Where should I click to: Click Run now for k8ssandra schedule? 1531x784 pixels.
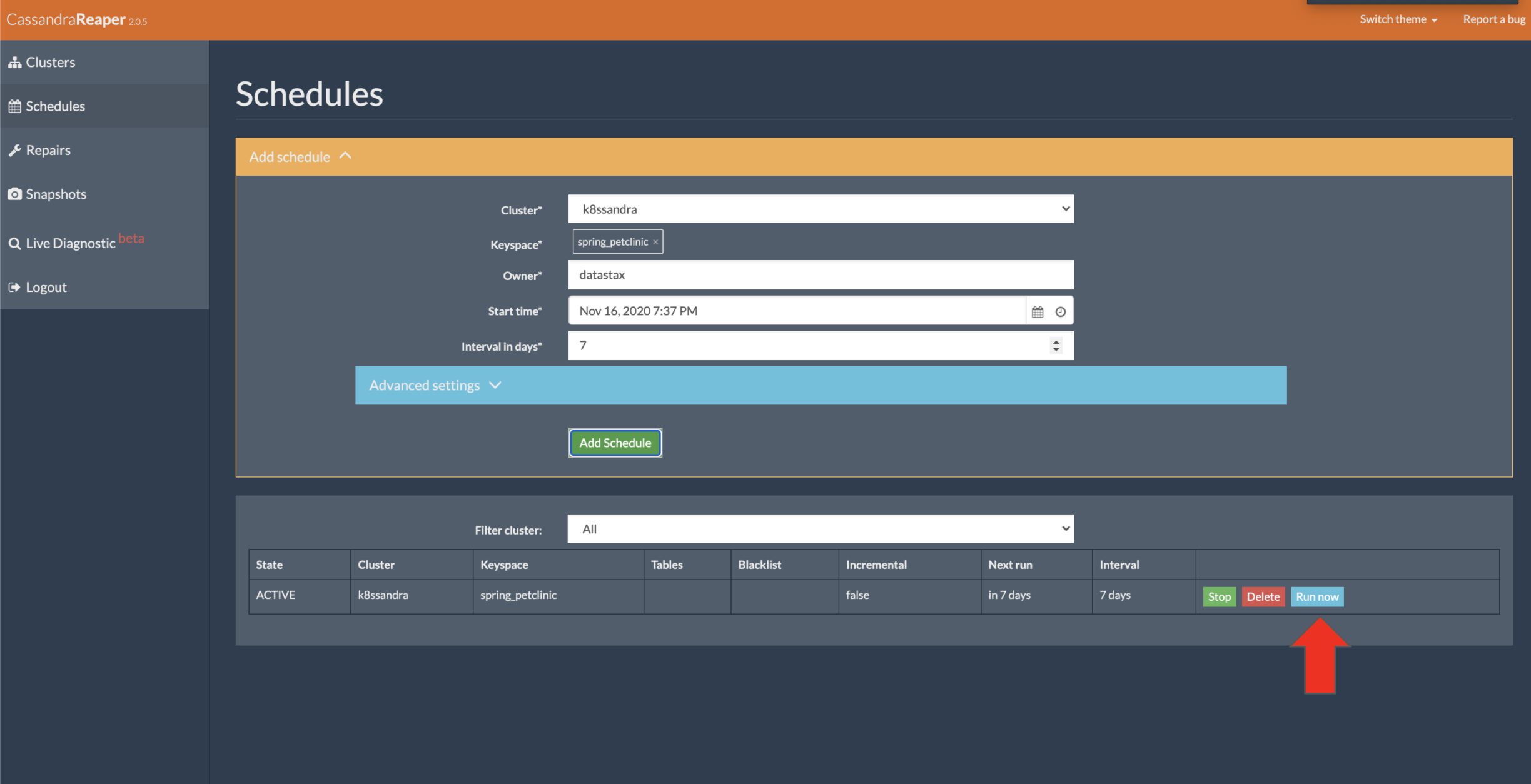1317,596
